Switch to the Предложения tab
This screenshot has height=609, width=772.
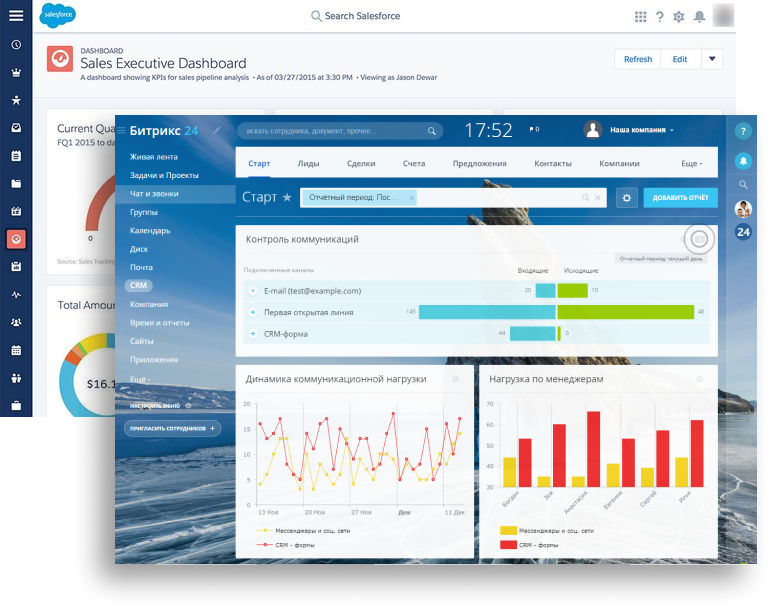pos(480,163)
